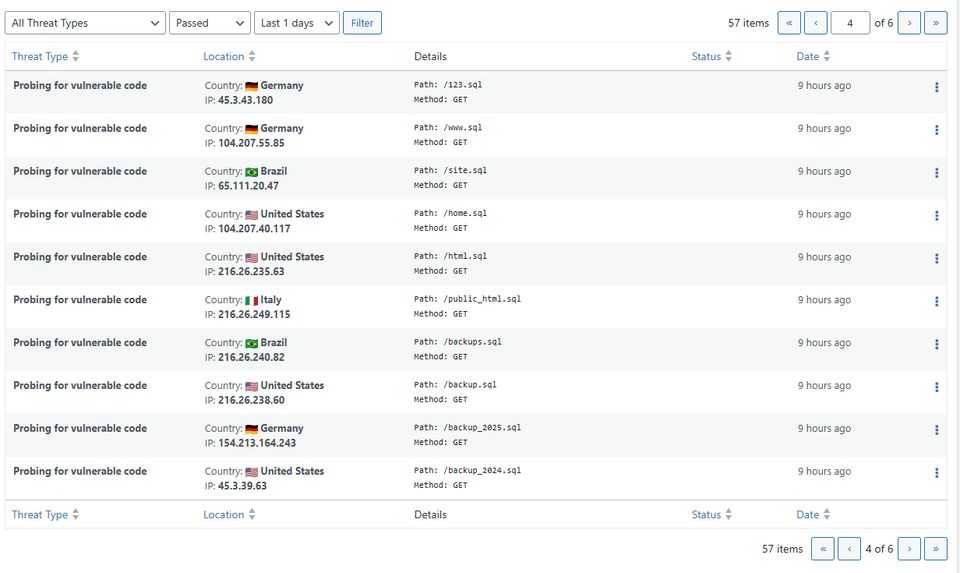960x573 pixels.
Task: Click the current page number field
Action: coord(850,23)
